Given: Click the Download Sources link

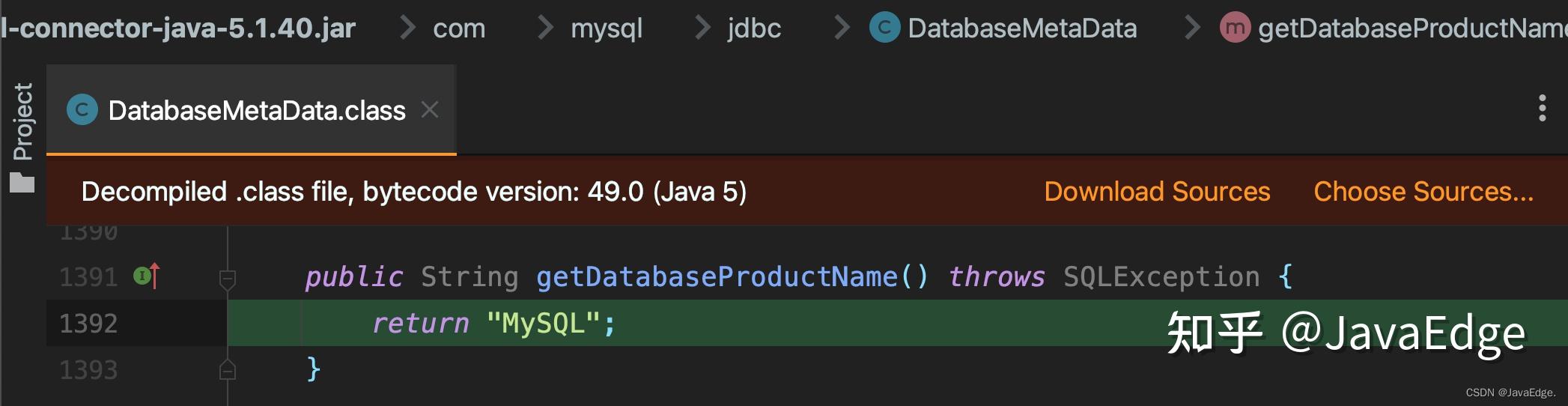Looking at the screenshot, I should tap(1157, 192).
